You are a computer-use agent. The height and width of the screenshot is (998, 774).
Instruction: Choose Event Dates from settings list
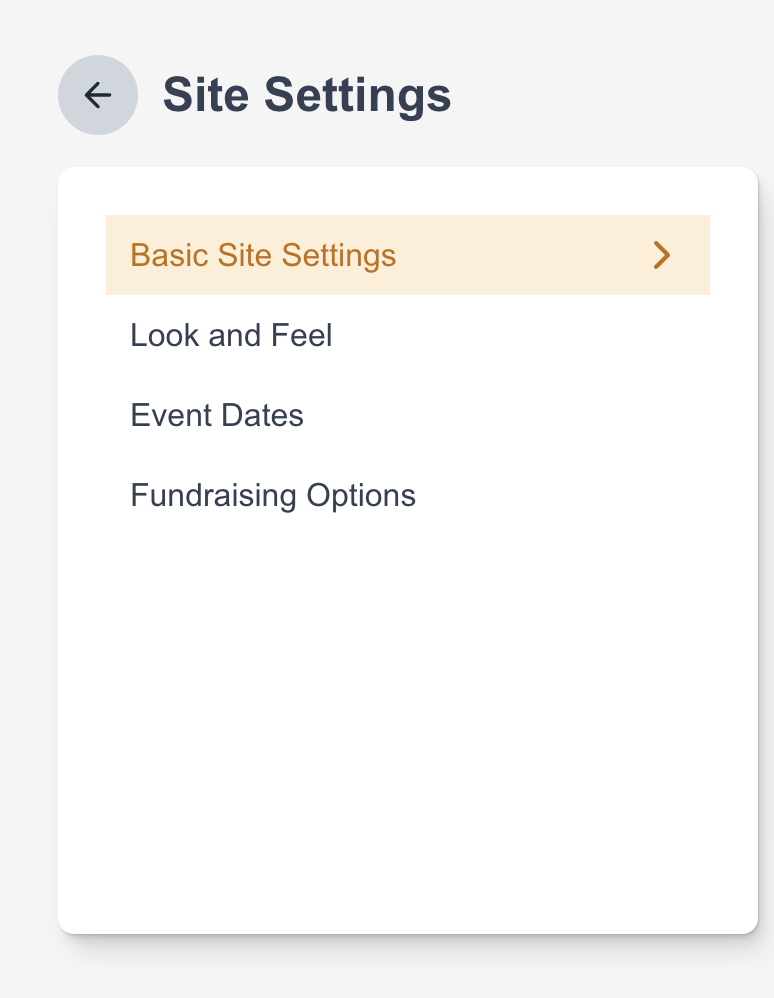217,415
